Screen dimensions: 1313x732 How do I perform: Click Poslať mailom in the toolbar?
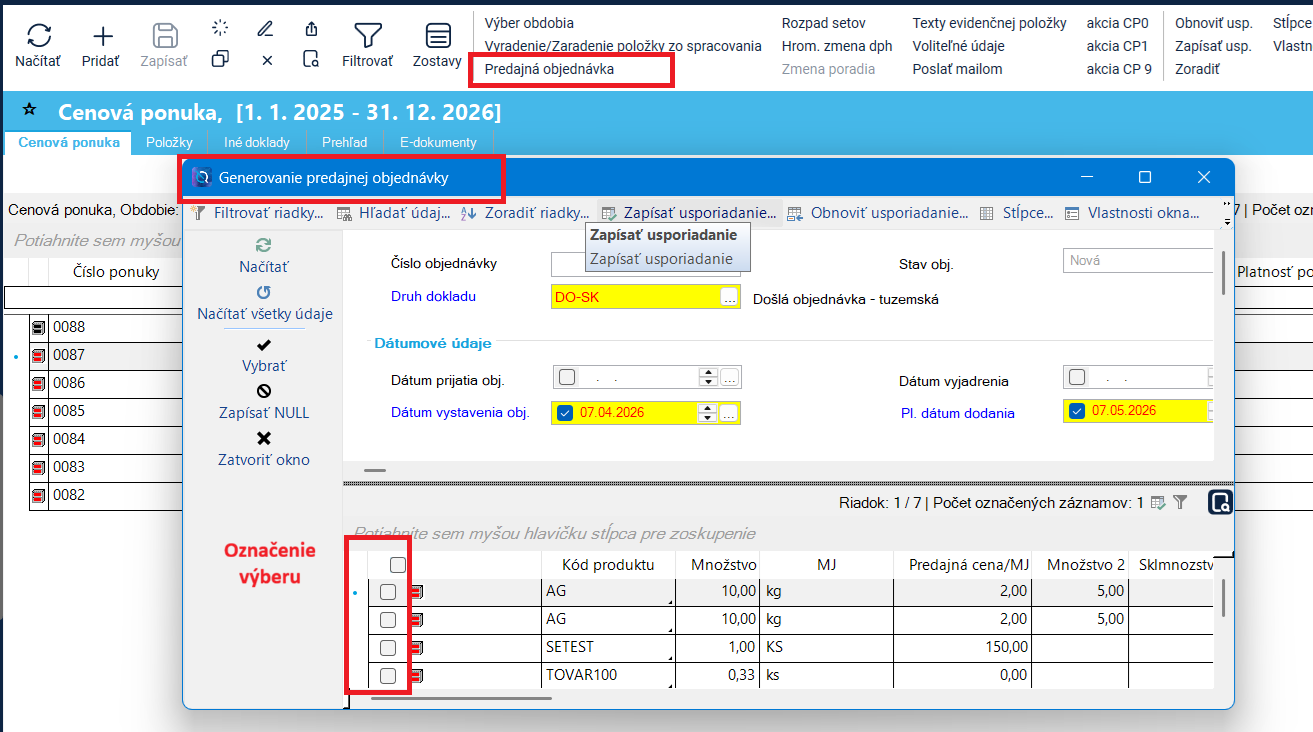point(957,70)
